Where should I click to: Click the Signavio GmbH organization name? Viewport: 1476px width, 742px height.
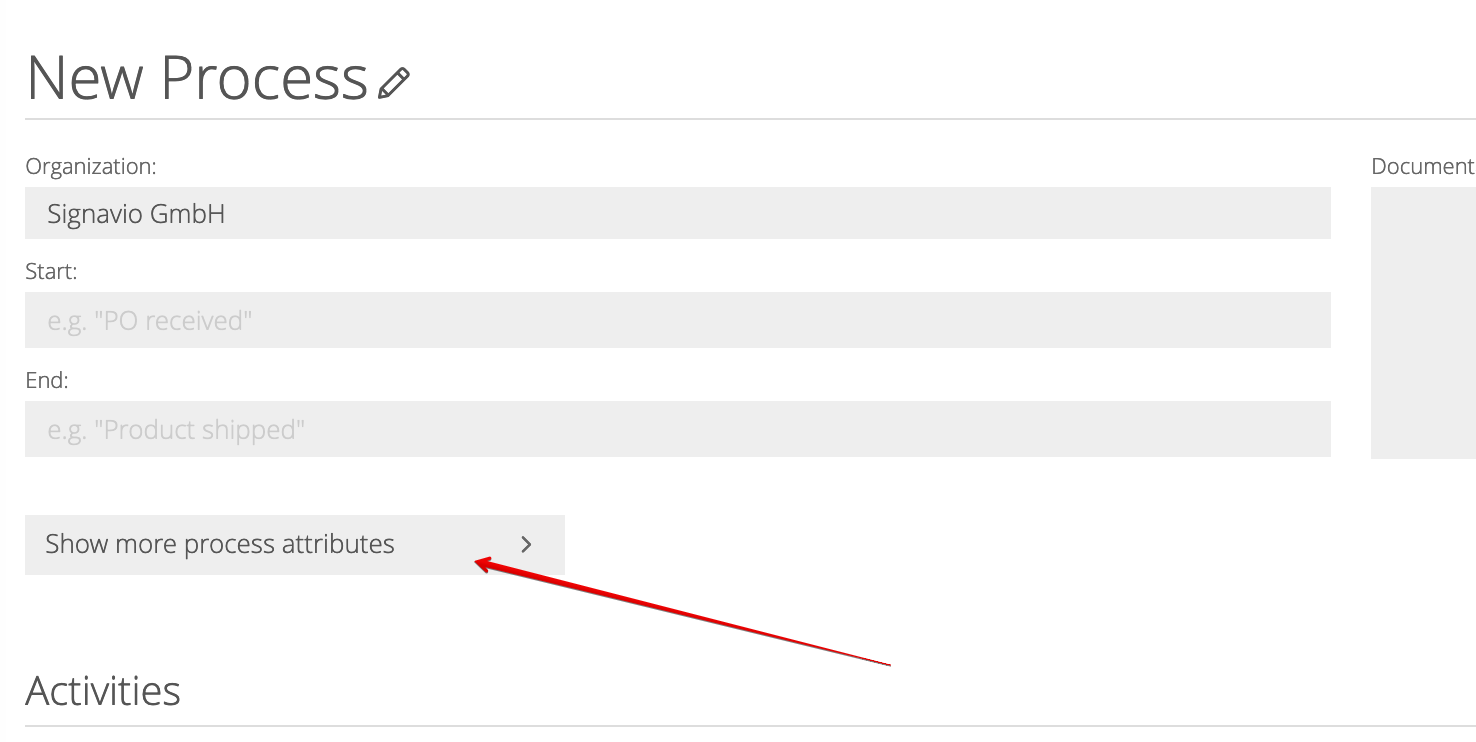136,214
